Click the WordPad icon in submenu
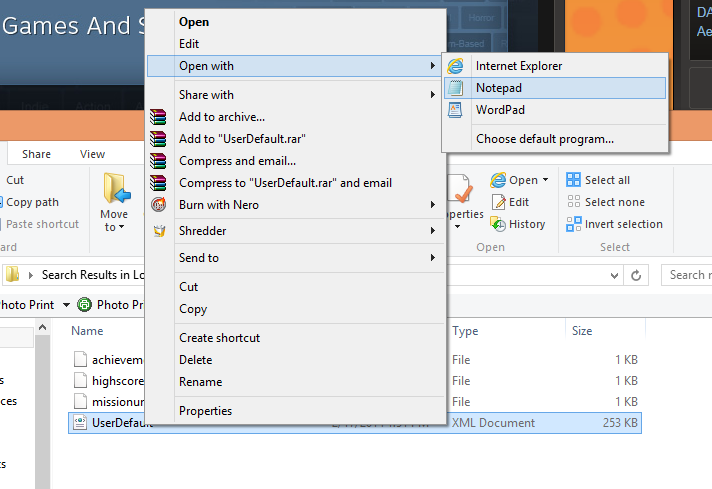The image size is (712, 489). pos(455,110)
